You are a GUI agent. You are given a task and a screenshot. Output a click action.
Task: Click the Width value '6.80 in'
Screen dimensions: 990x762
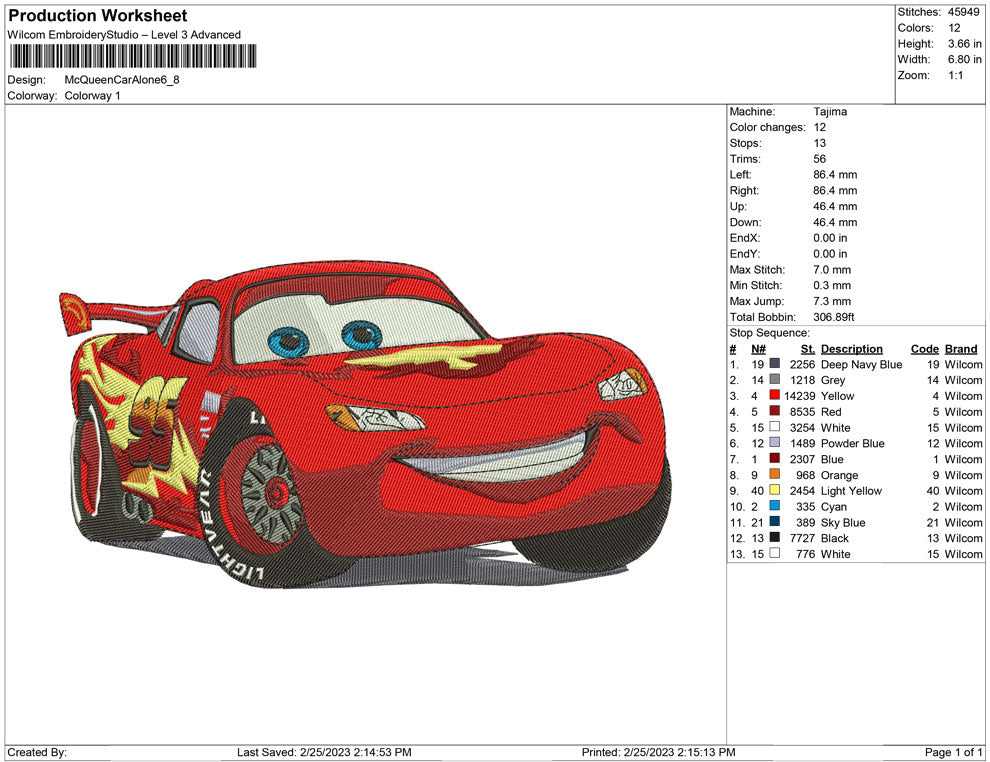click(965, 59)
